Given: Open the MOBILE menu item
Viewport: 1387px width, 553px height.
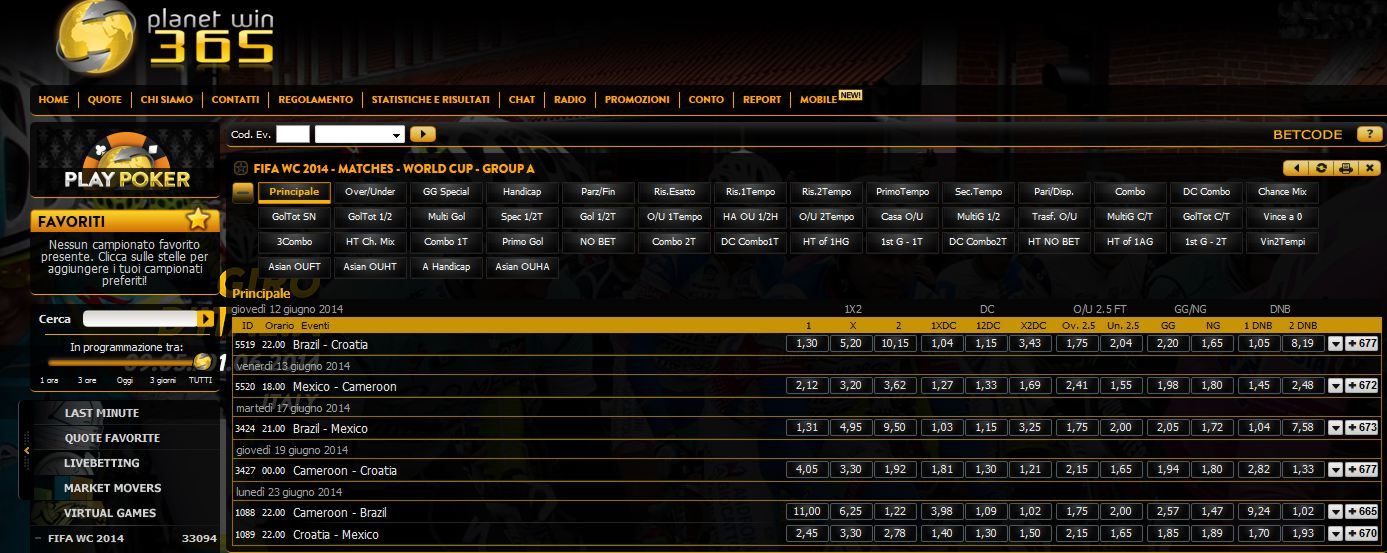Looking at the screenshot, I should click(818, 100).
